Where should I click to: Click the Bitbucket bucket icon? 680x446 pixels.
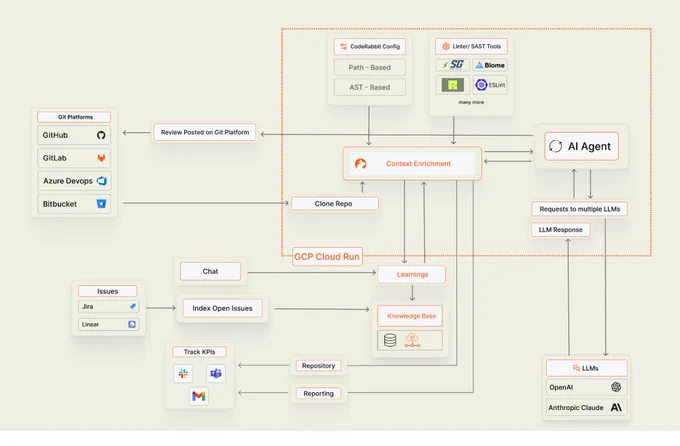point(101,203)
